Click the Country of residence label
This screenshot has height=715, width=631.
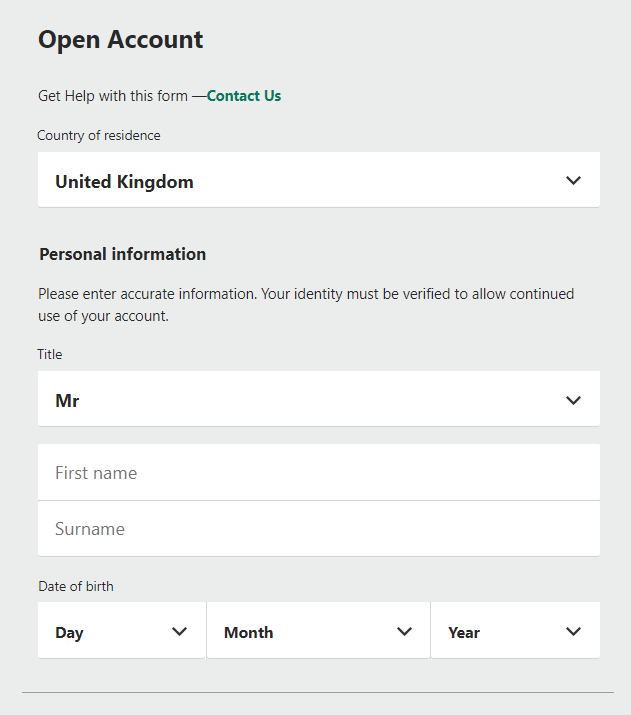click(x=98, y=135)
